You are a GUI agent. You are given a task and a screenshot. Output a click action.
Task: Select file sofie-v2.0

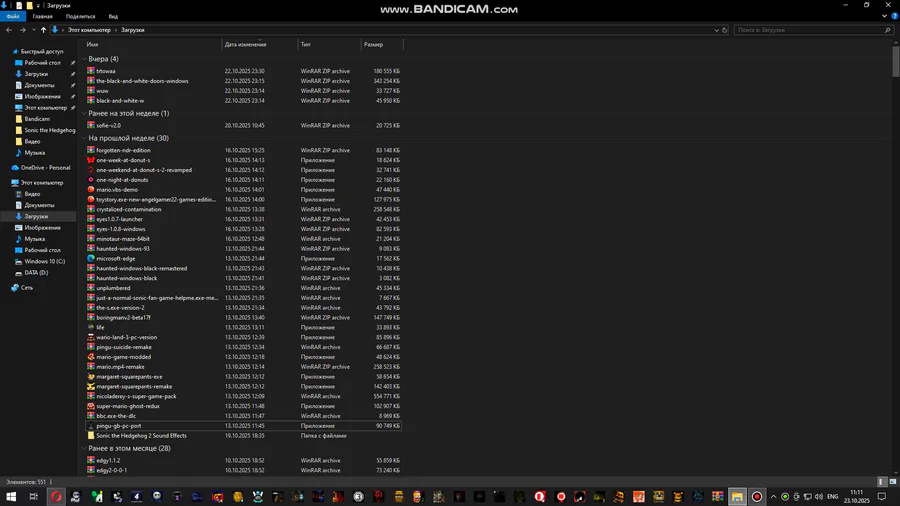click(x=108, y=125)
